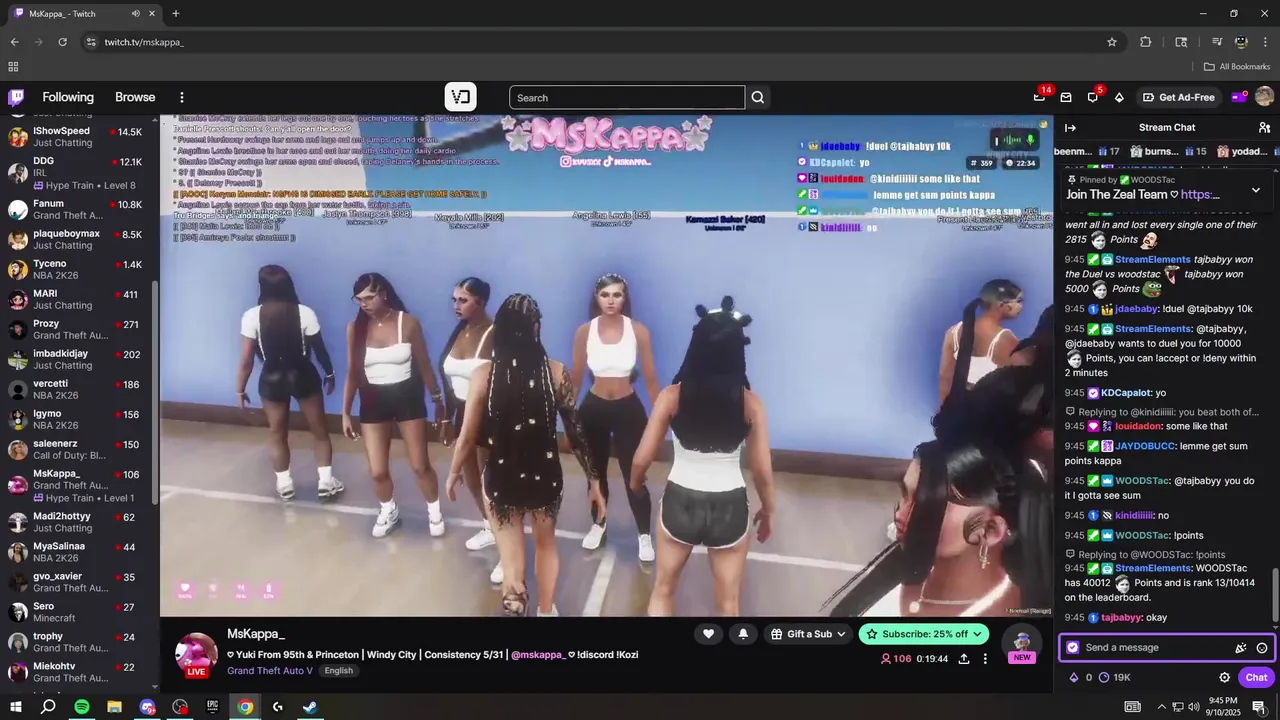Click the chat scrollbar
1280x720 pixels.
pyautogui.click(x=1276, y=595)
